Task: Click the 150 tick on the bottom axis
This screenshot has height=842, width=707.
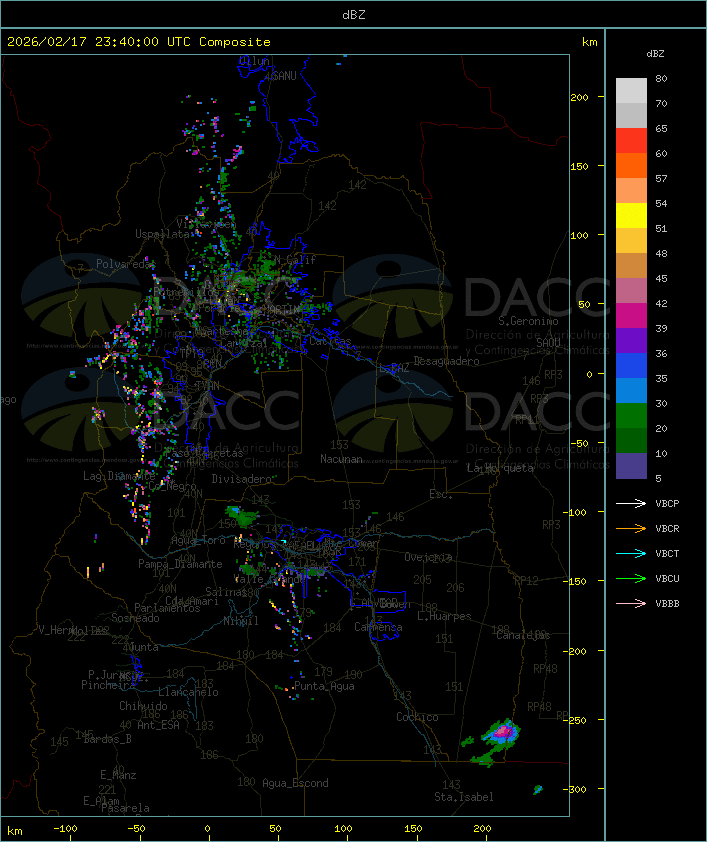Action: coord(413,829)
